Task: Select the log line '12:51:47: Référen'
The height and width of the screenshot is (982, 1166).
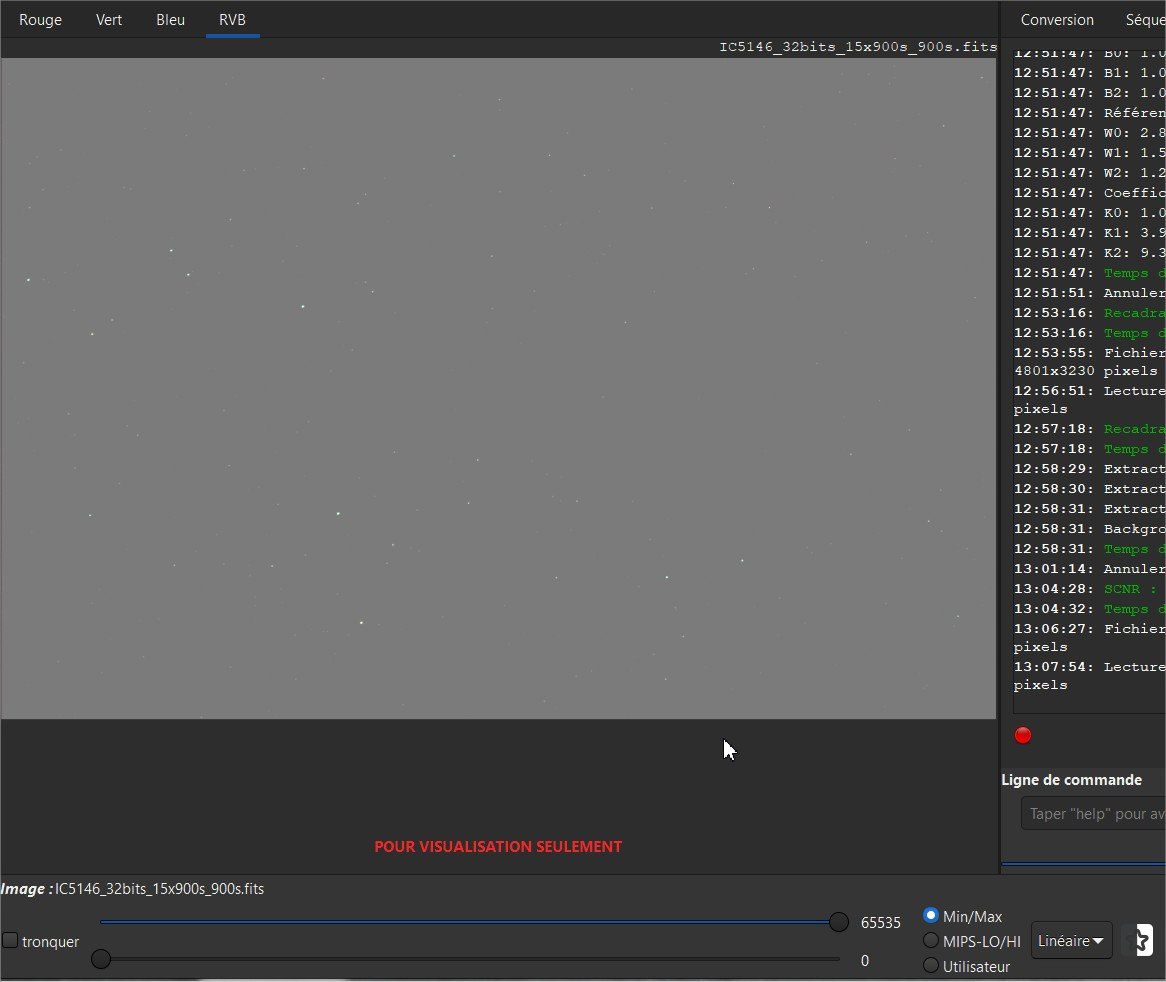Action: pos(1089,112)
